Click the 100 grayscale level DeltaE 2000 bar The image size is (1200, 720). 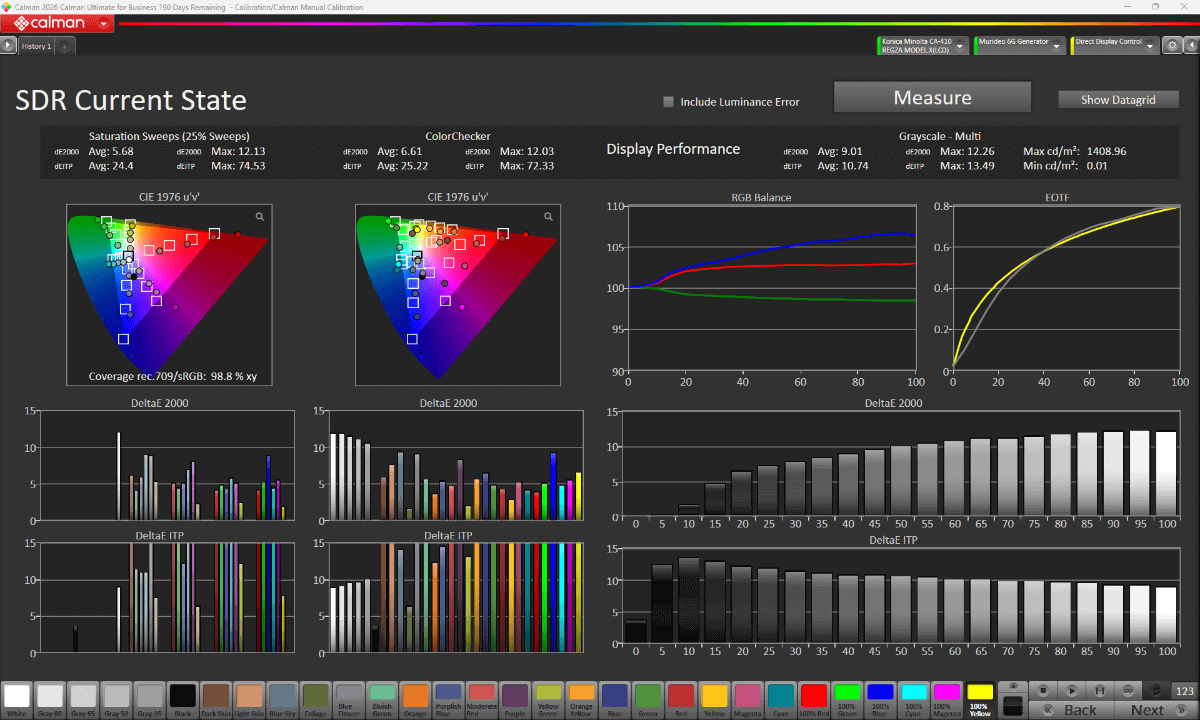[x=1166, y=476]
